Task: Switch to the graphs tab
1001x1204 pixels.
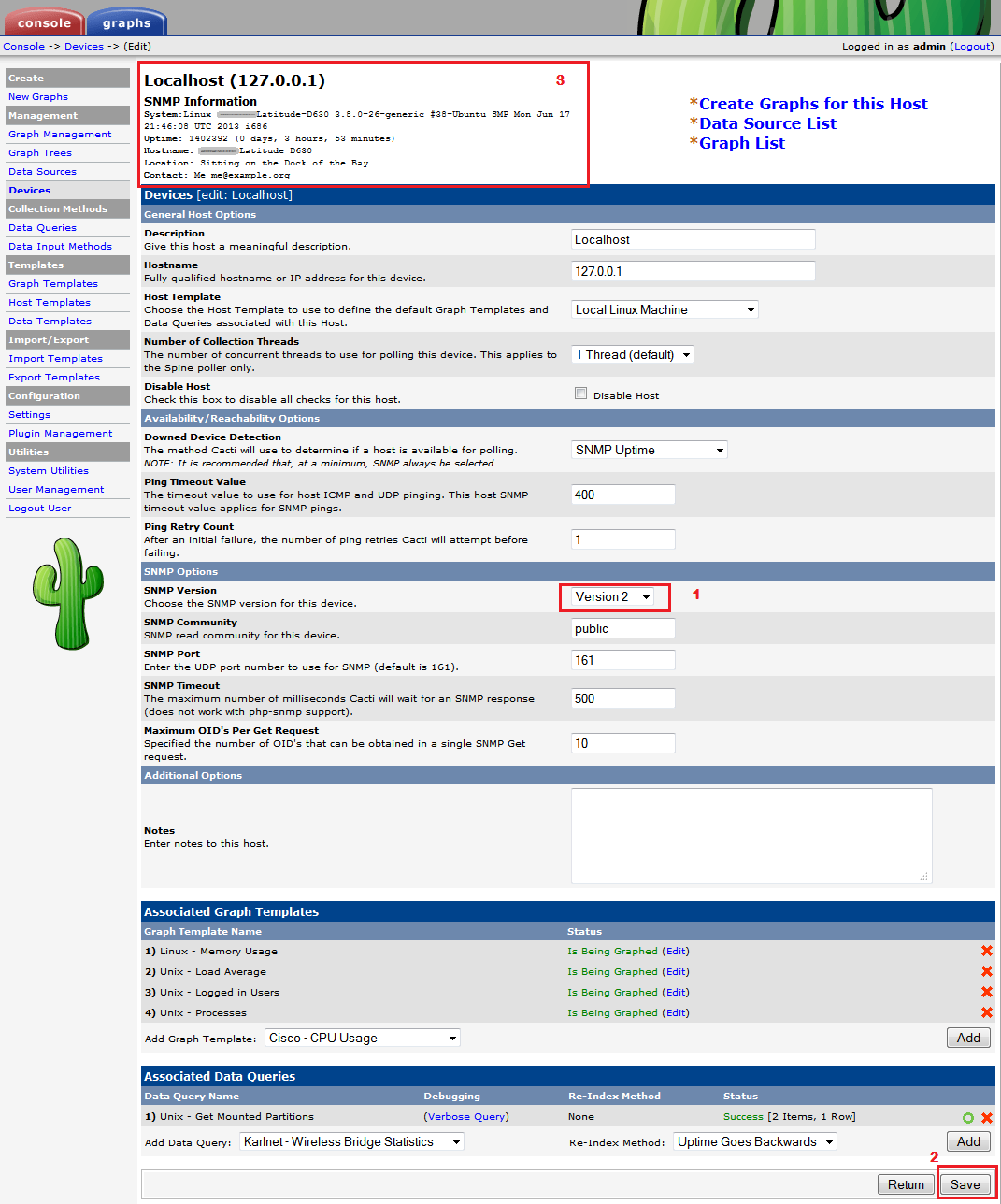Action: pyautogui.click(x=126, y=22)
